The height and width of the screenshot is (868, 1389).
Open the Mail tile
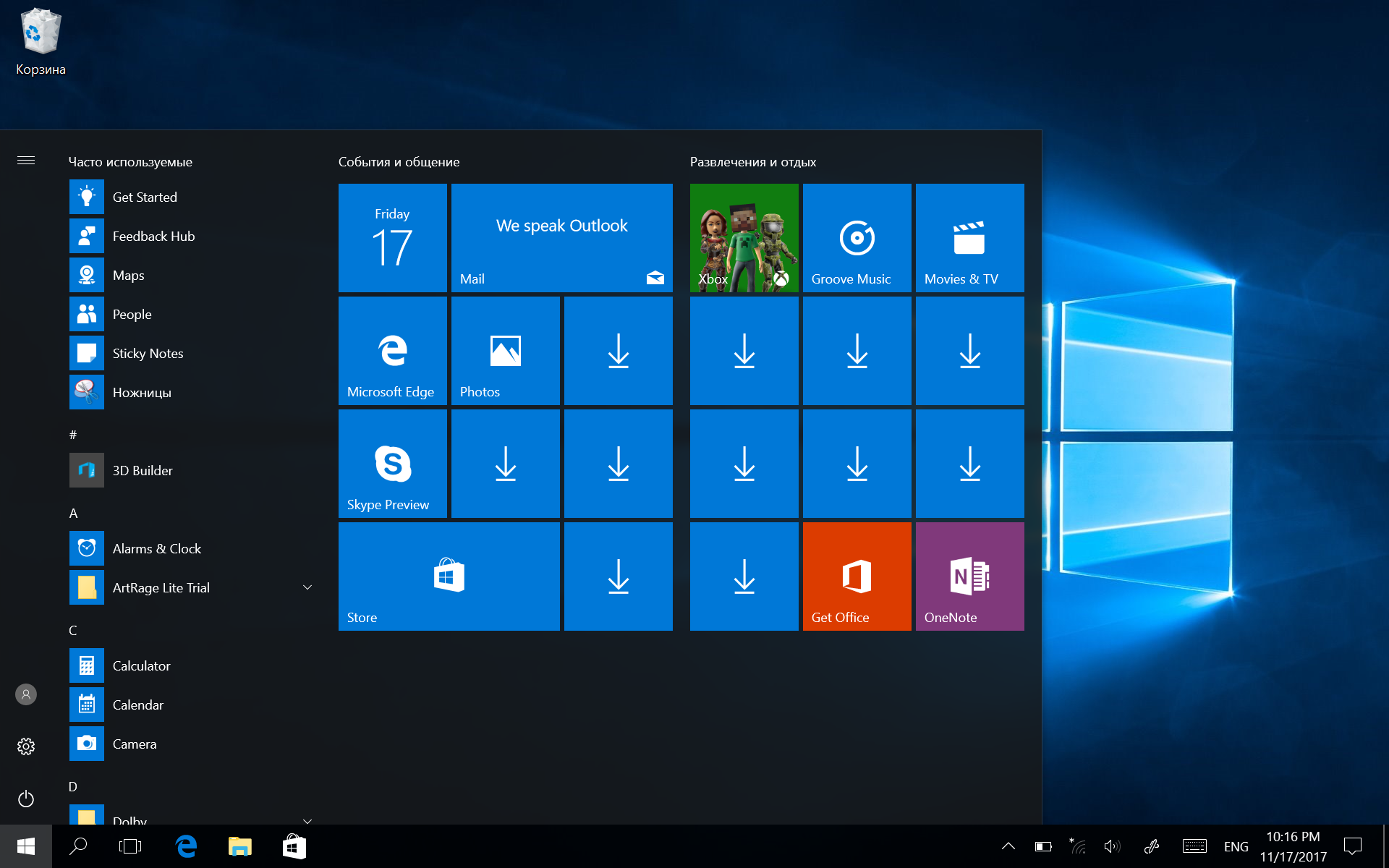pos(562,238)
